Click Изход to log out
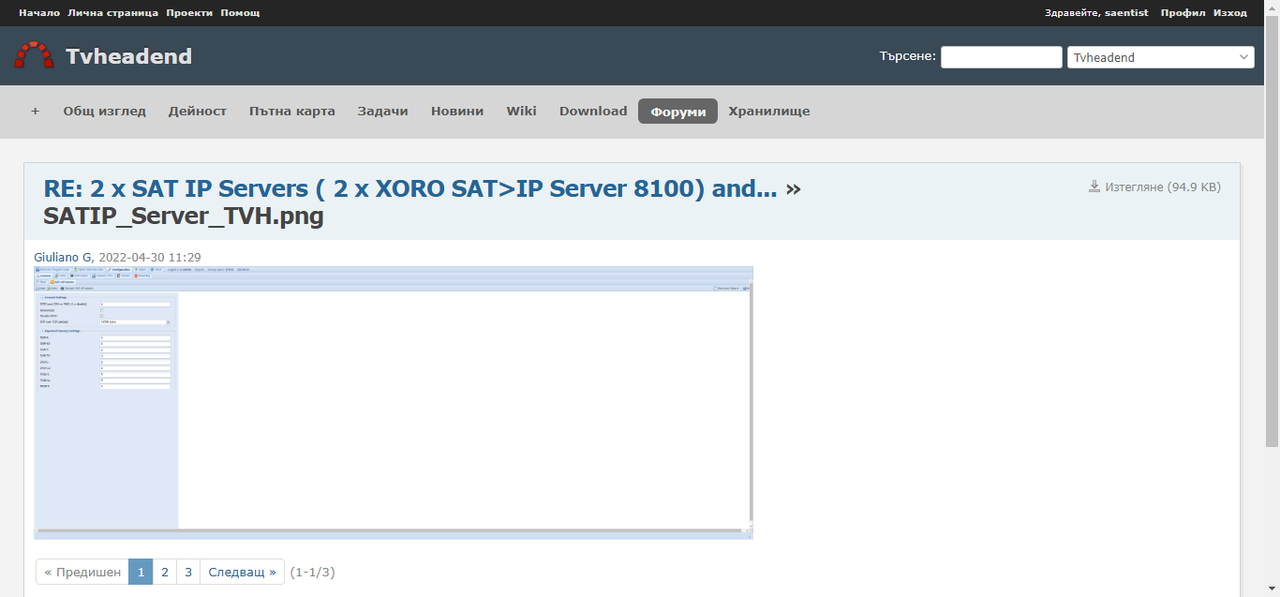This screenshot has width=1280, height=597. 1230,12
